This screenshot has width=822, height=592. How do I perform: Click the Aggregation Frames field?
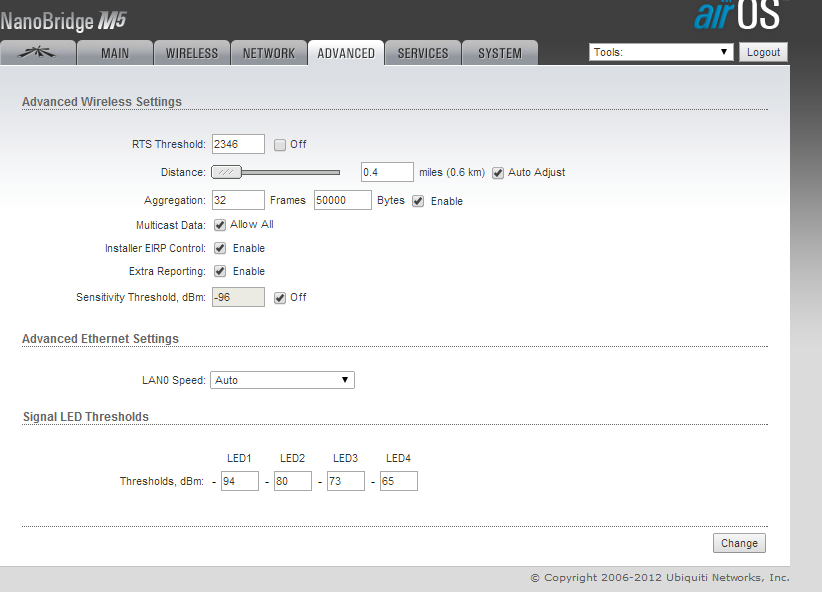coord(238,200)
